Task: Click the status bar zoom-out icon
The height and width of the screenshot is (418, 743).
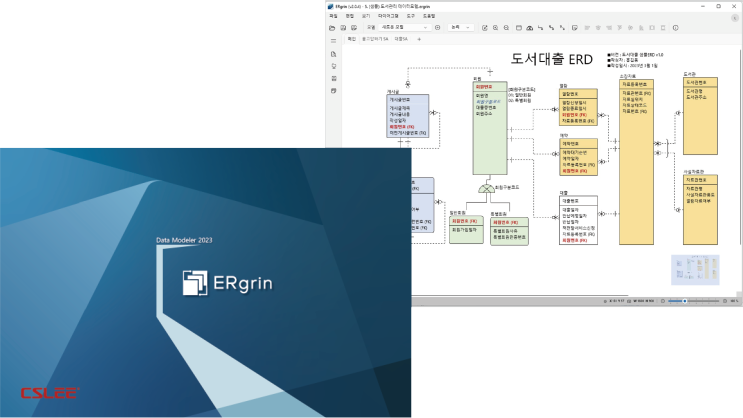Action: click(x=663, y=301)
